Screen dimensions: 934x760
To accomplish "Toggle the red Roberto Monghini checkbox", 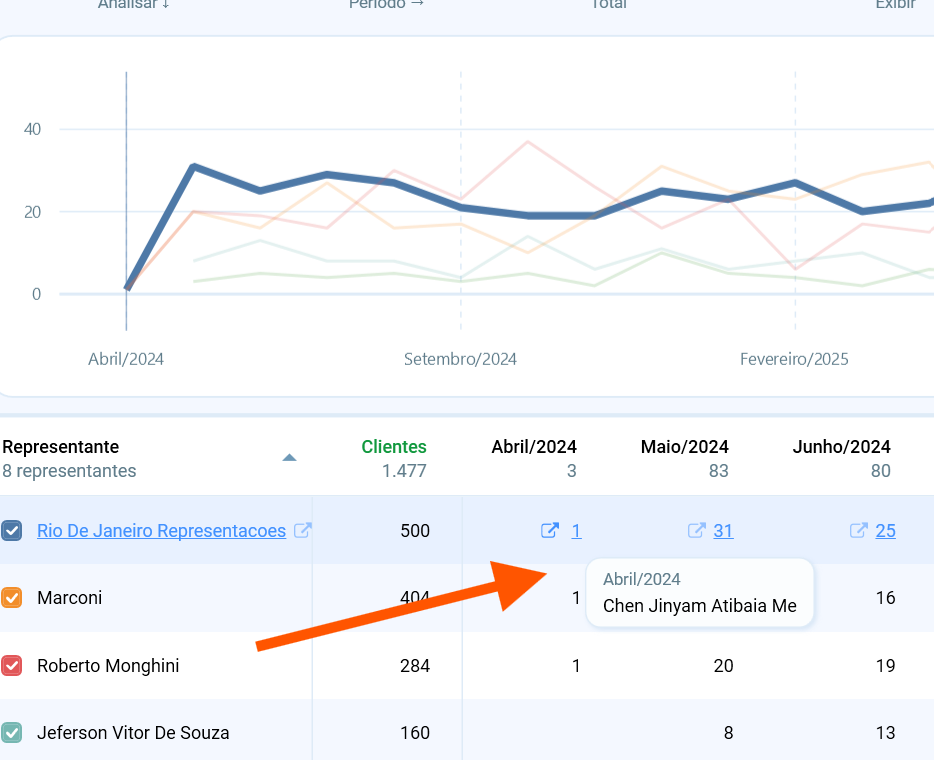I will (11, 665).
